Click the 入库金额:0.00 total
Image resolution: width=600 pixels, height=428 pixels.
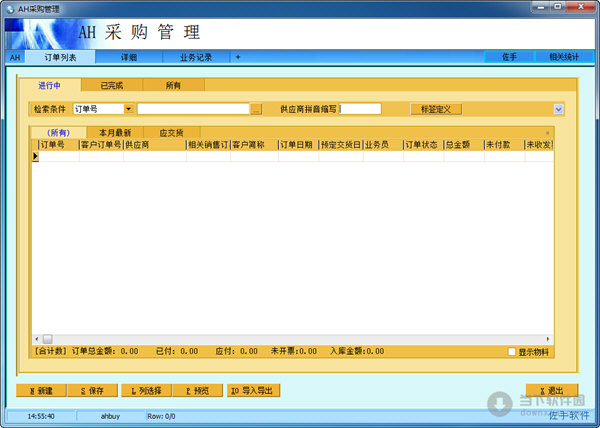pyautogui.click(x=357, y=352)
